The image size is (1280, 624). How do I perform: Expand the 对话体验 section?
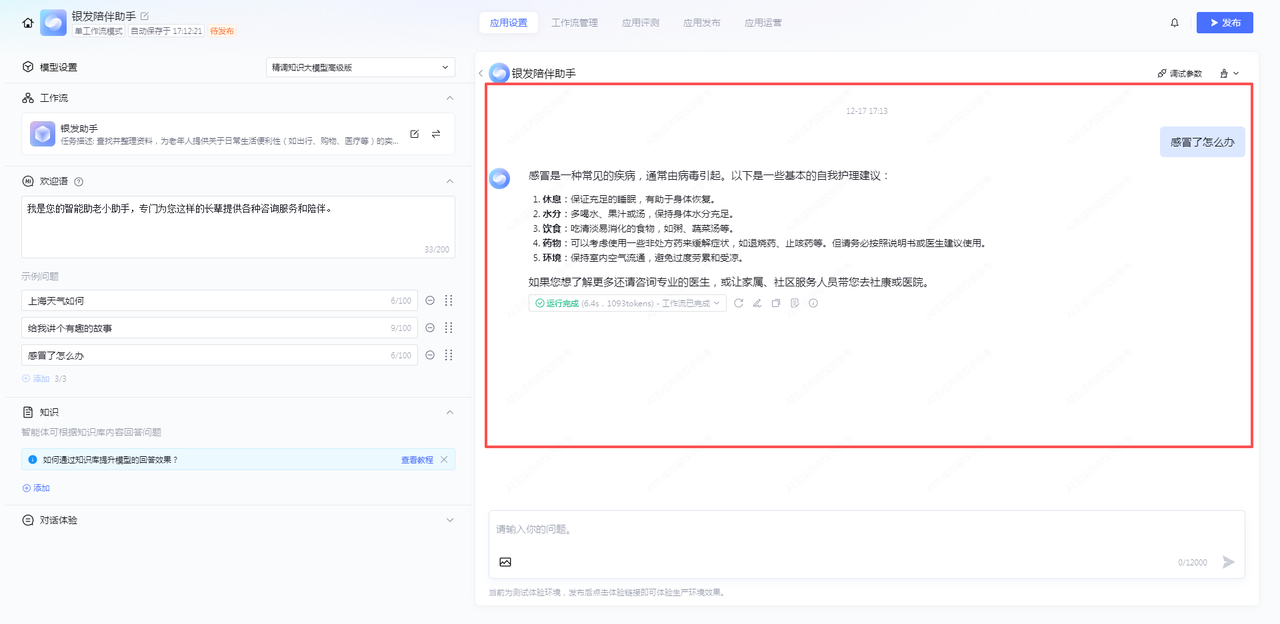pos(449,520)
